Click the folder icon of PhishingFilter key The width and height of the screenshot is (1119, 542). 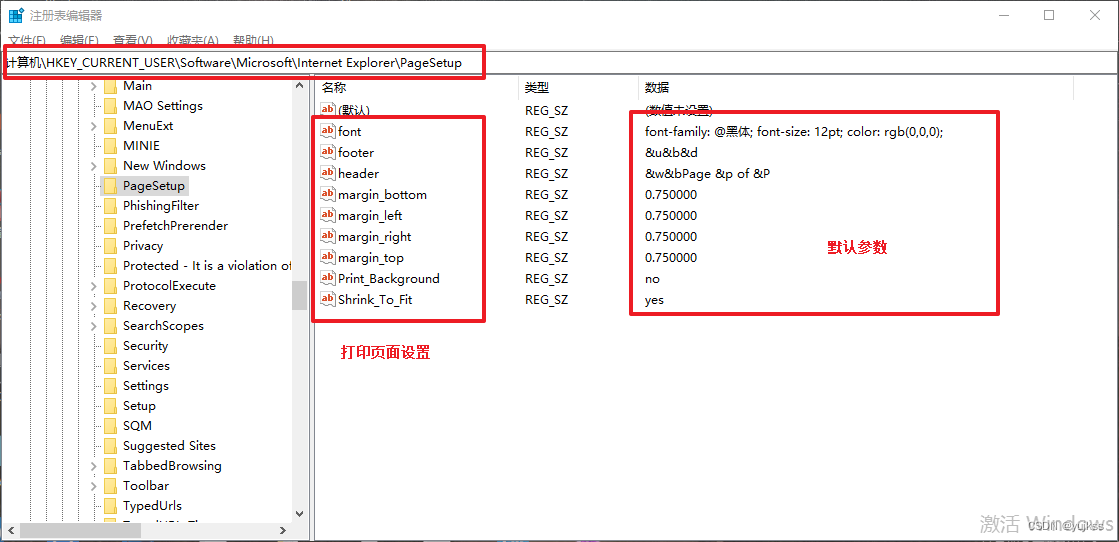[x=109, y=206]
